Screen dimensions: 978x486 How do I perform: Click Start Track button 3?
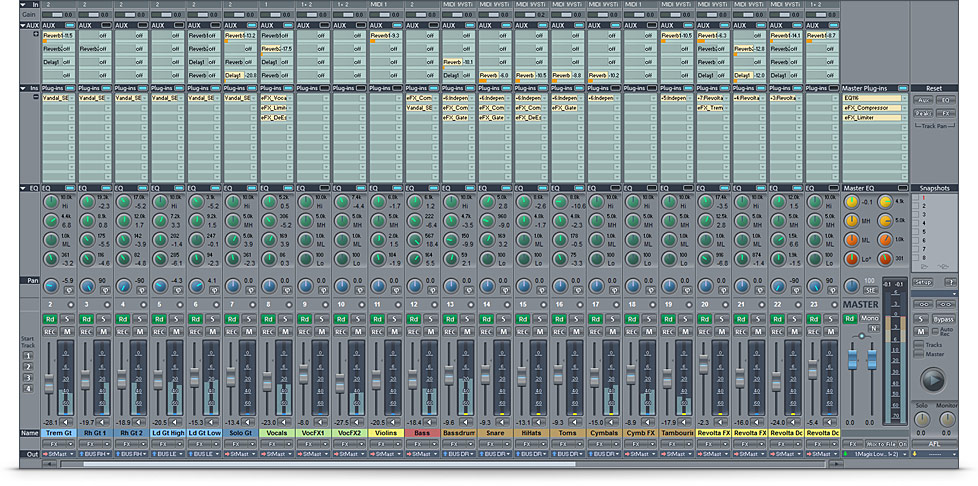[27, 377]
